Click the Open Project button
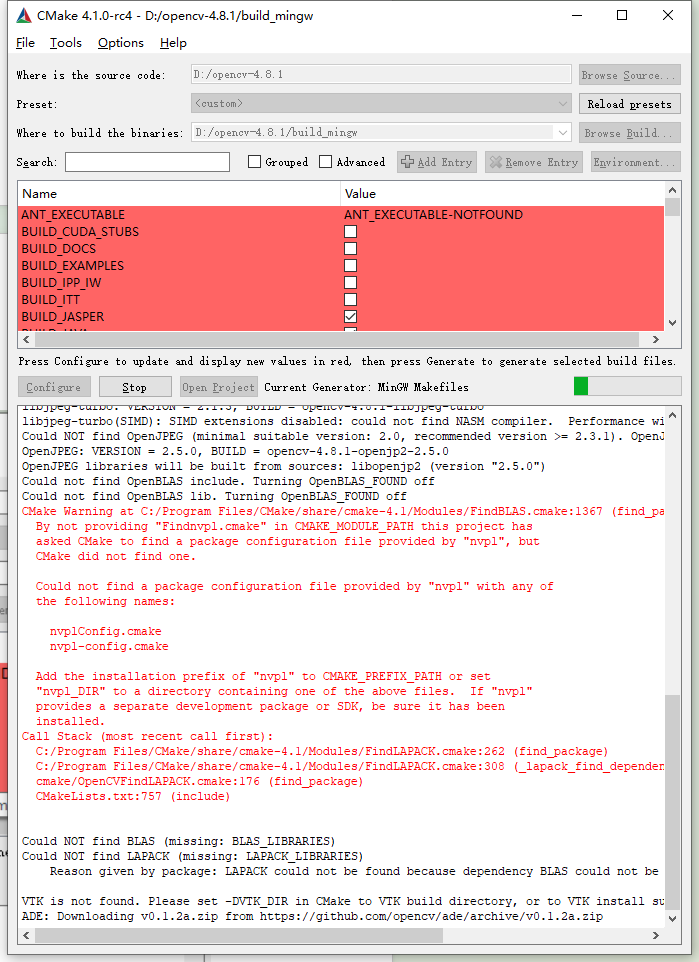The width and height of the screenshot is (699, 962). tap(218, 387)
